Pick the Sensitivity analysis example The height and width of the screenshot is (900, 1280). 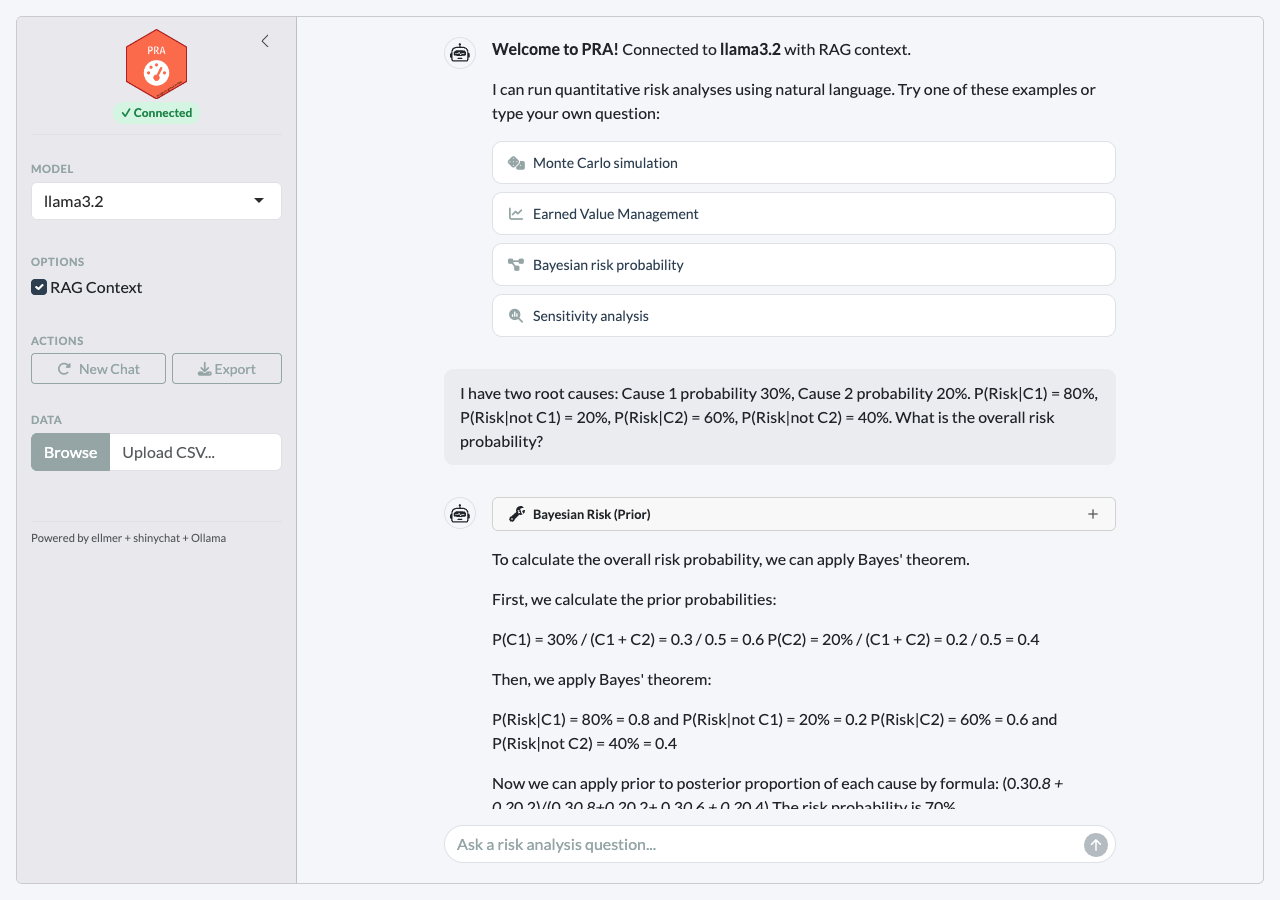point(803,316)
